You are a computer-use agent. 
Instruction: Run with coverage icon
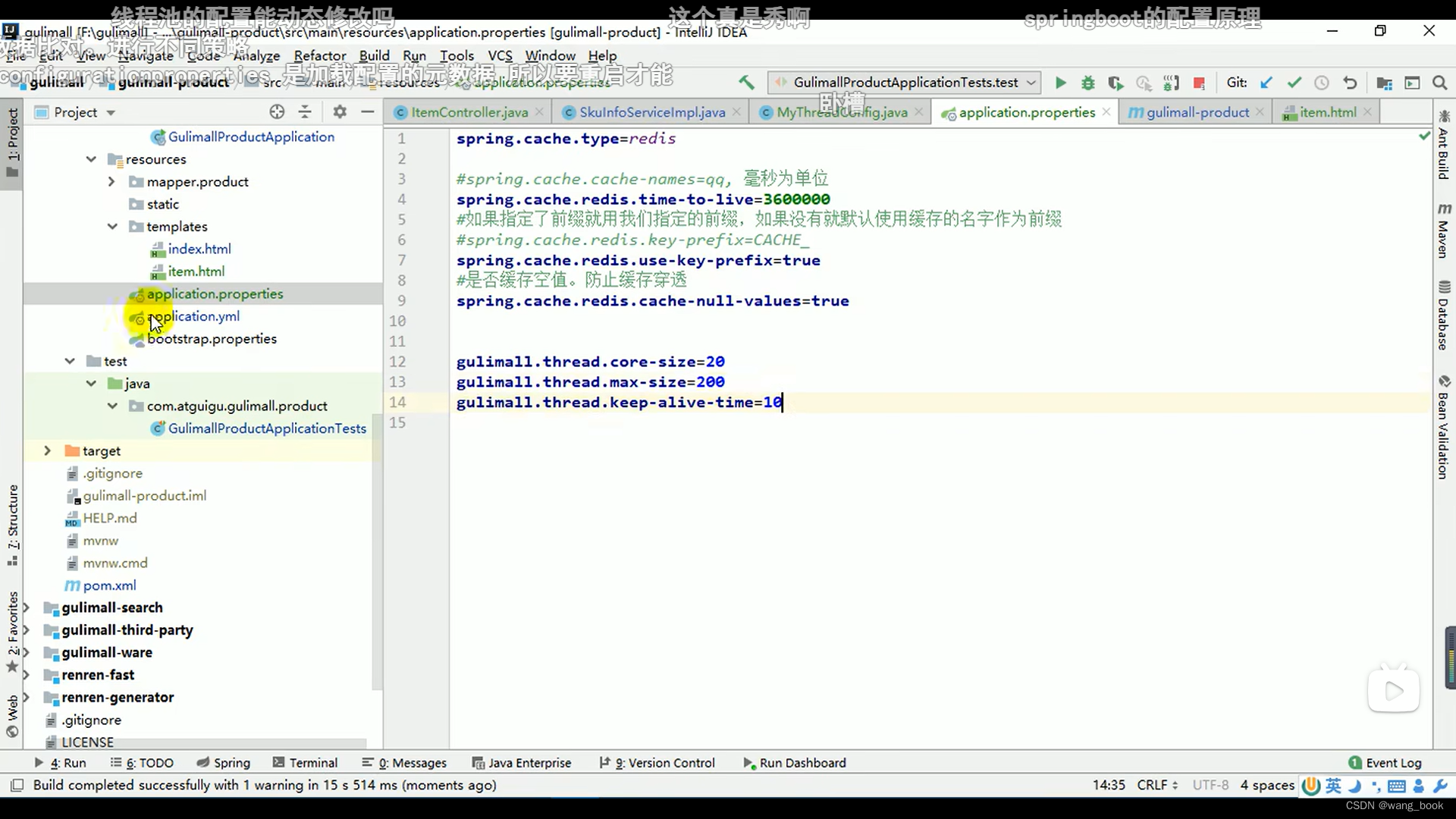click(x=1115, y=83)
